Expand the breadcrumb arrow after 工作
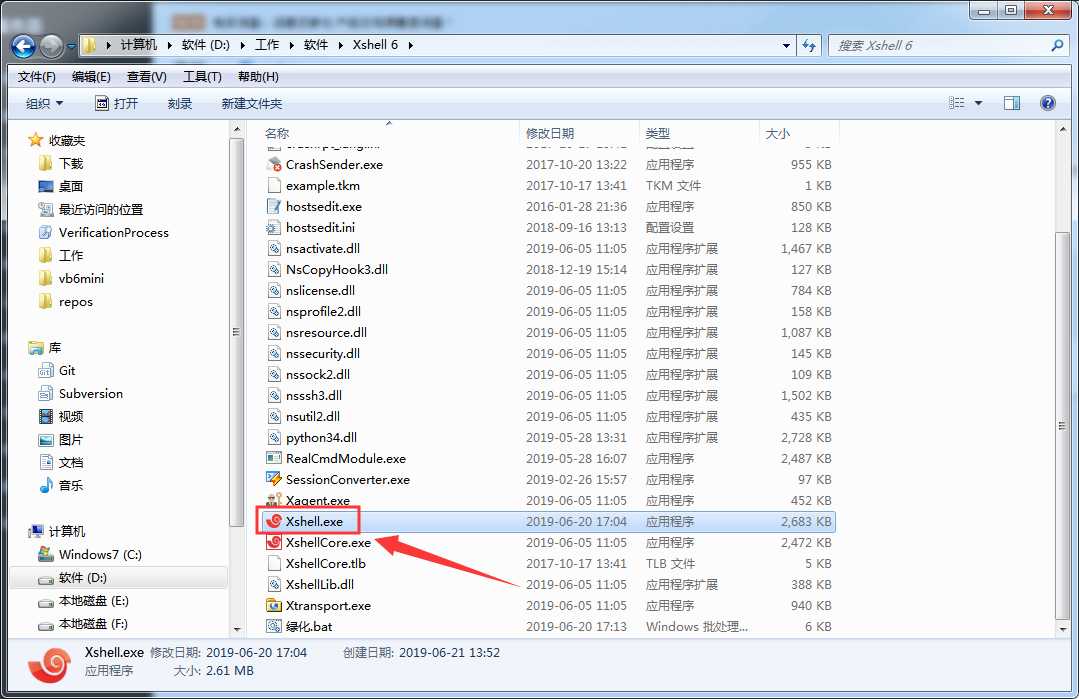 [x=291, y=45]
